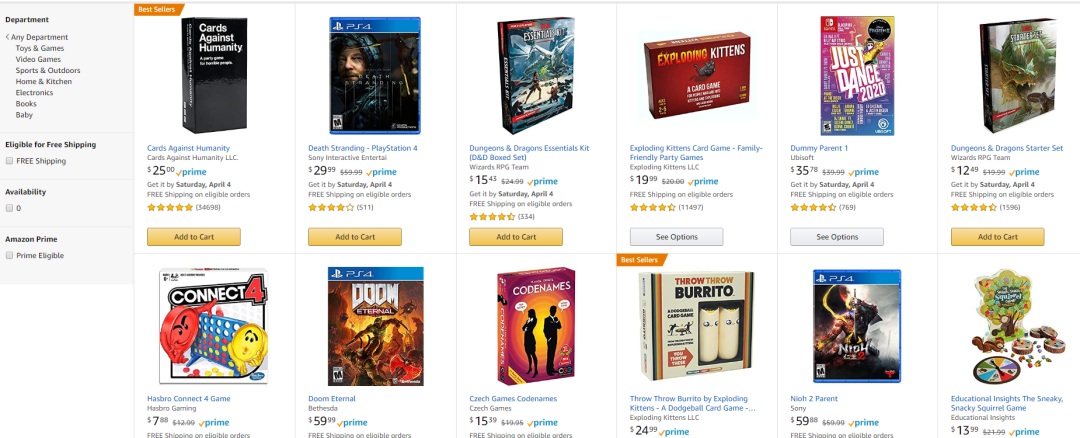Open the Hasbro Connect 4 box image
The height and width of the screenshot is (438, 1080).
point(214,326)
